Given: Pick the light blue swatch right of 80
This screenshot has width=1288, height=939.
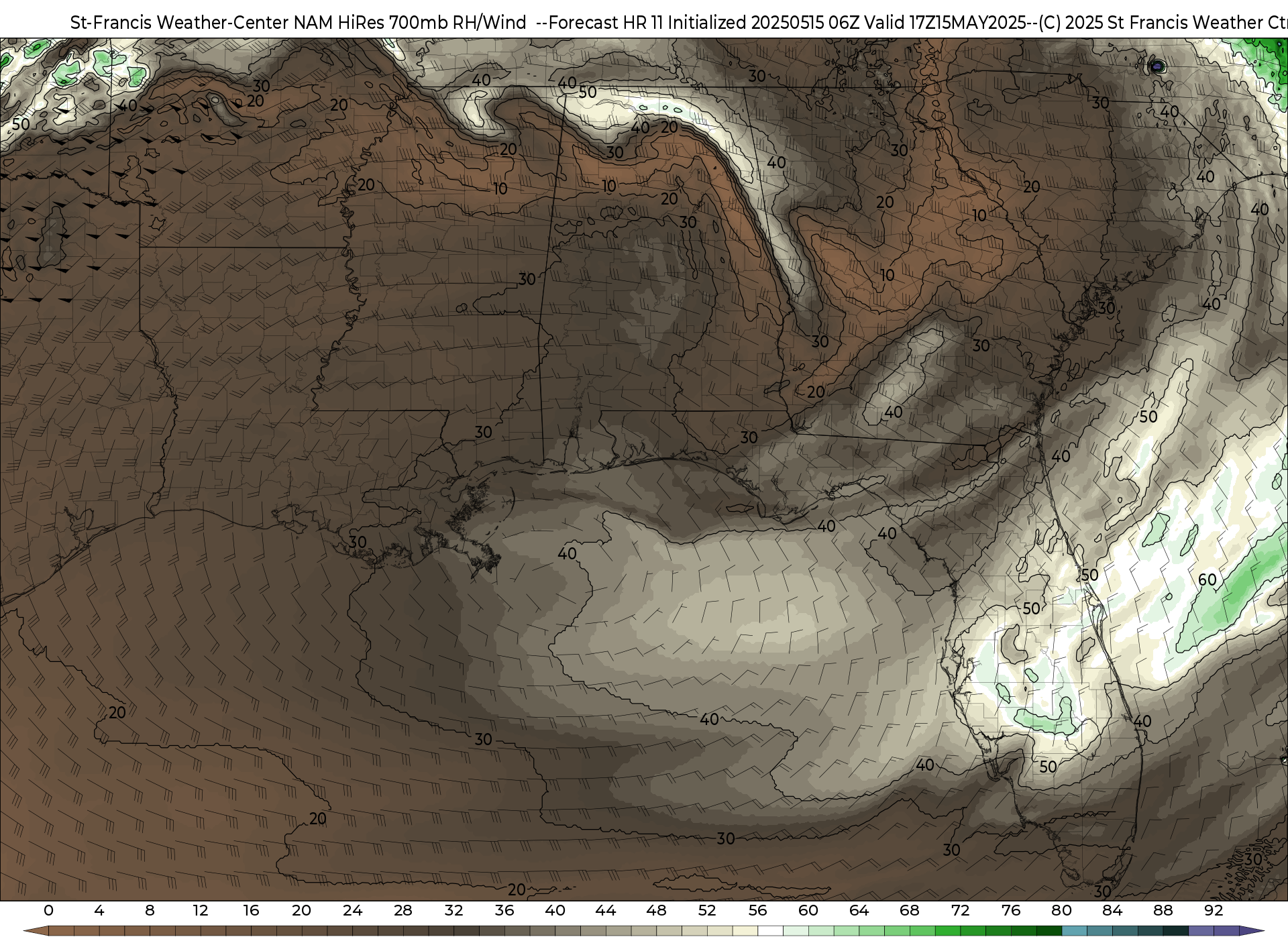Looking at the screenshot, I should click(1074, 931).
